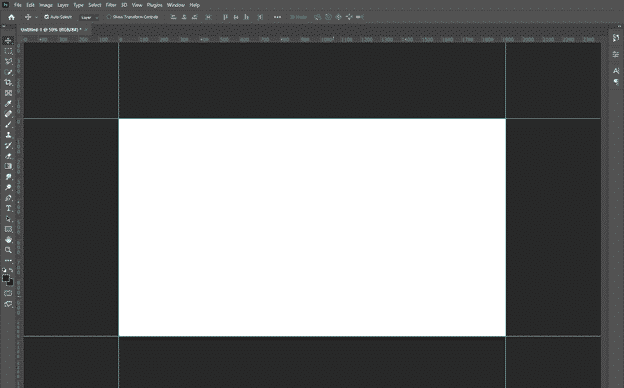624x388 pixels.
Task: Select the Polygonal Lasso tool
Action: [8, 62]
